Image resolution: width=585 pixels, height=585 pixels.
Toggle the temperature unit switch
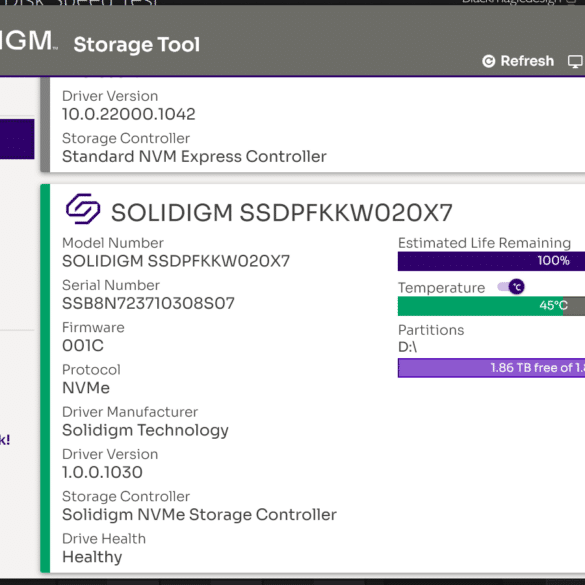tap(511, 287)
